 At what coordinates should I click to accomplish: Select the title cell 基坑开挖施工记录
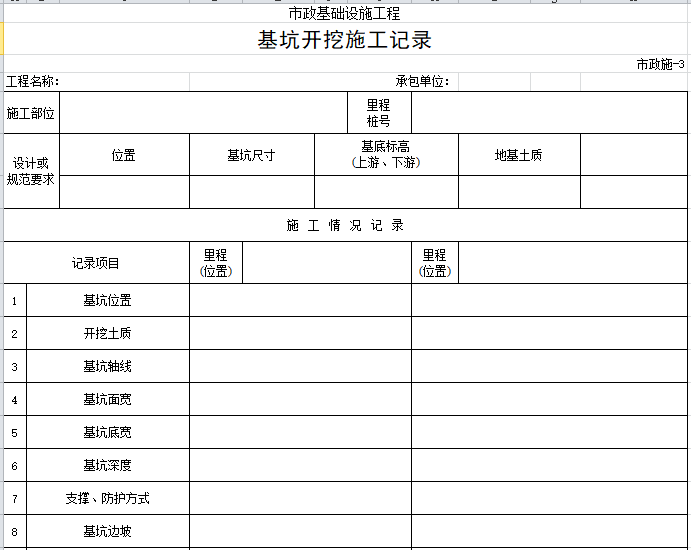(x=345, y=41)
